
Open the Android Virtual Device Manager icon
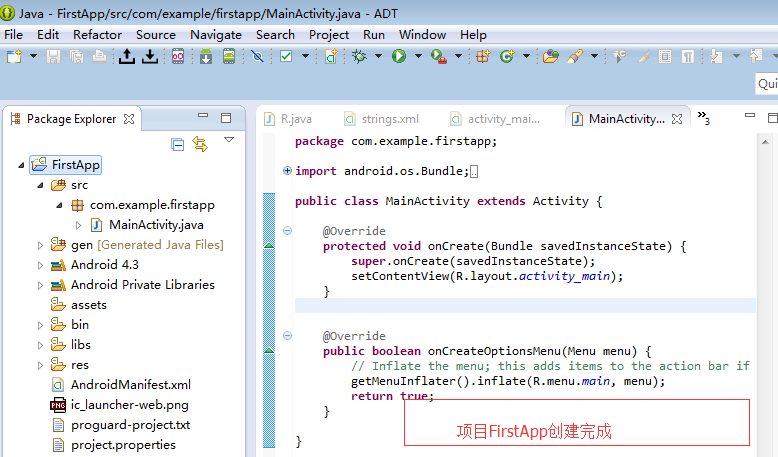(229, 57)
